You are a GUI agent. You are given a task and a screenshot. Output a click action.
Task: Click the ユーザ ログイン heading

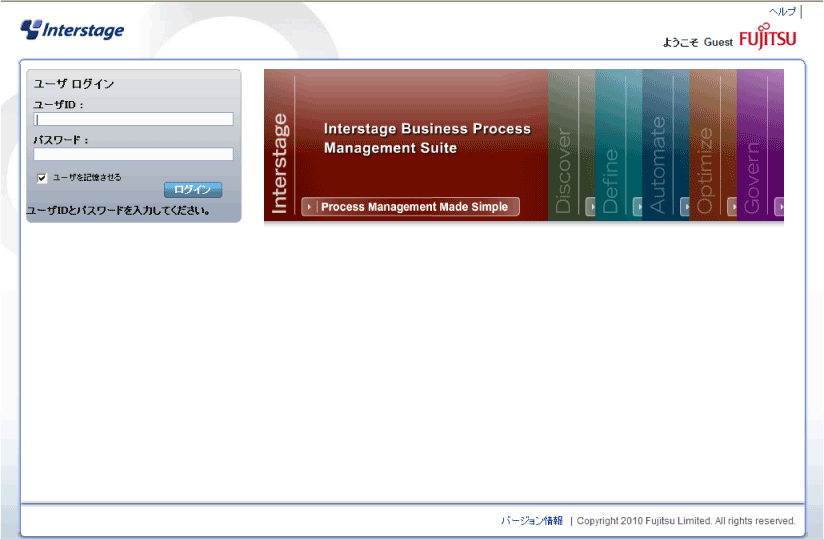point(74,84)
